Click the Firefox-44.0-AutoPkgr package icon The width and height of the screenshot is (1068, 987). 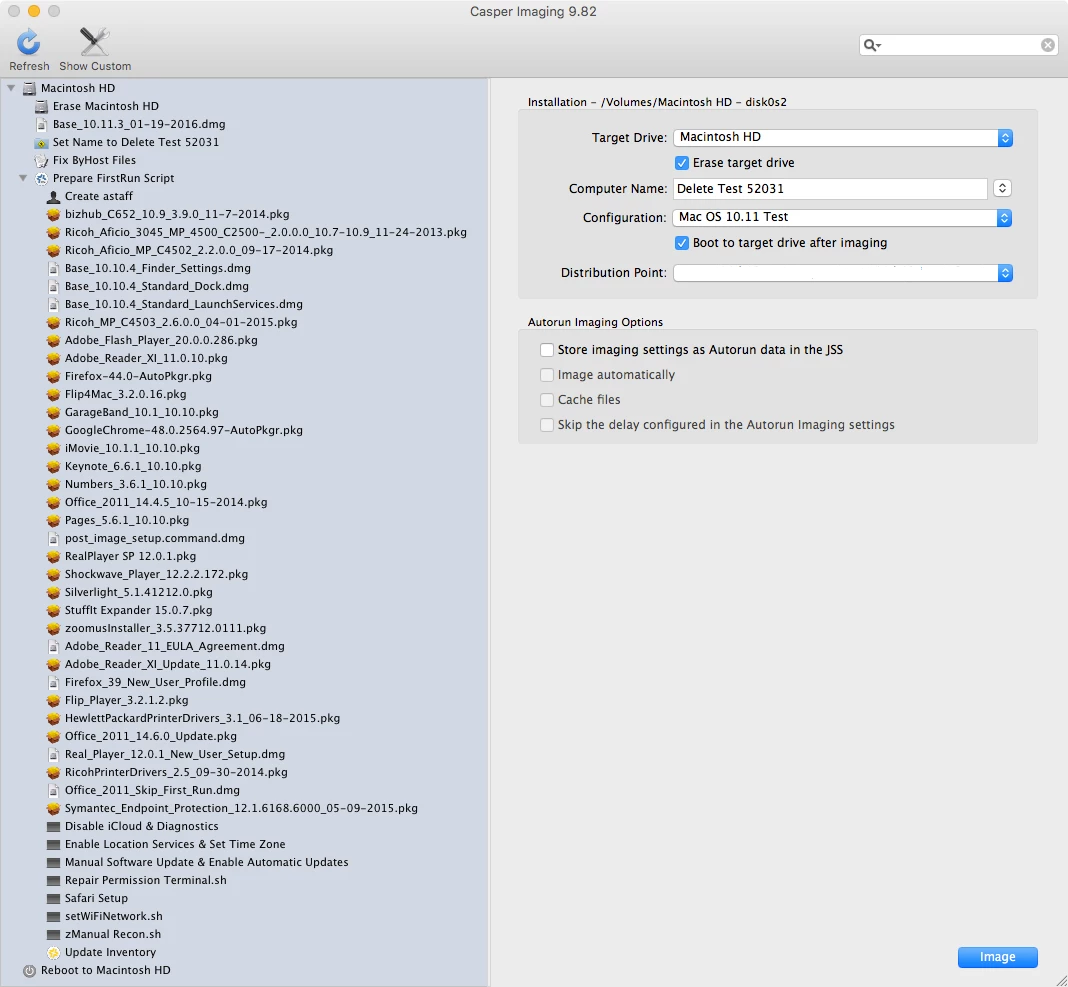point(53,377)
